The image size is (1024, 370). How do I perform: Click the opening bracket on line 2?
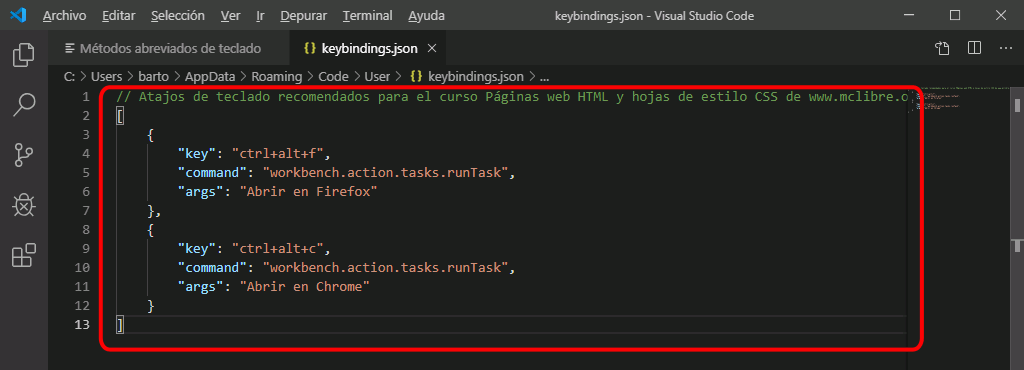[120, 116]
